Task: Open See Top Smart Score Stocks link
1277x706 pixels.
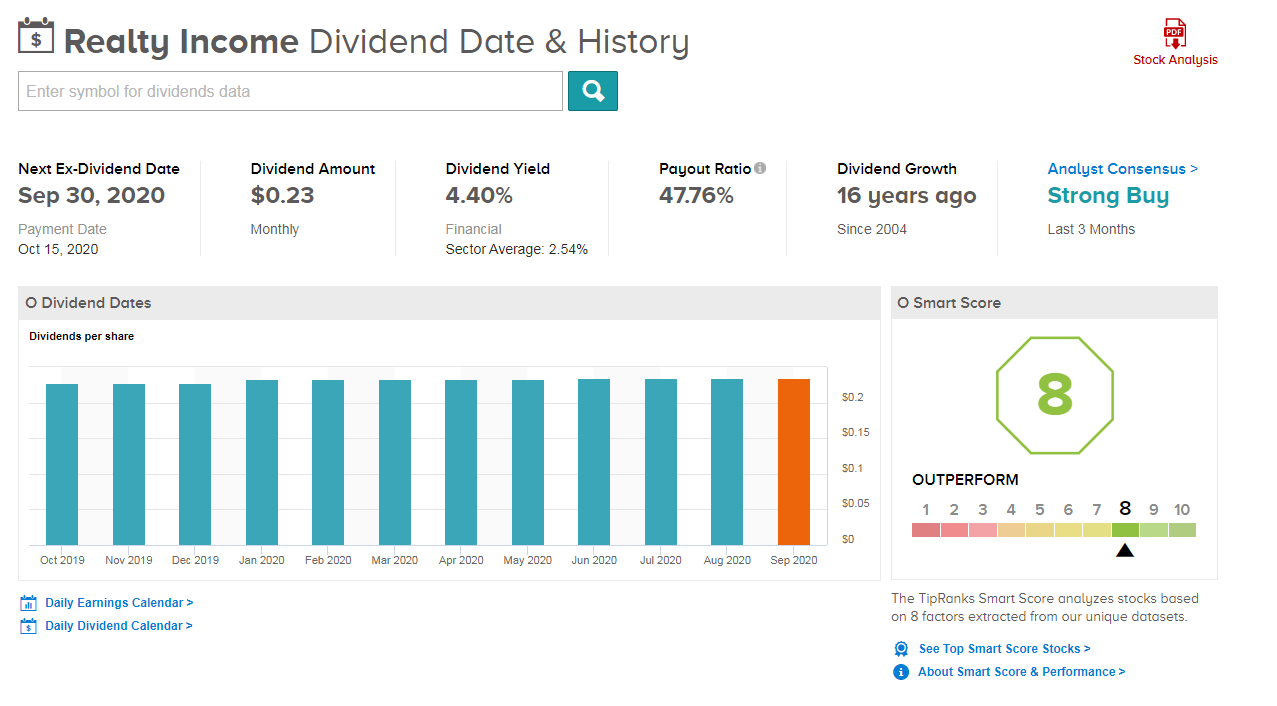Action: coord(1005,649)
